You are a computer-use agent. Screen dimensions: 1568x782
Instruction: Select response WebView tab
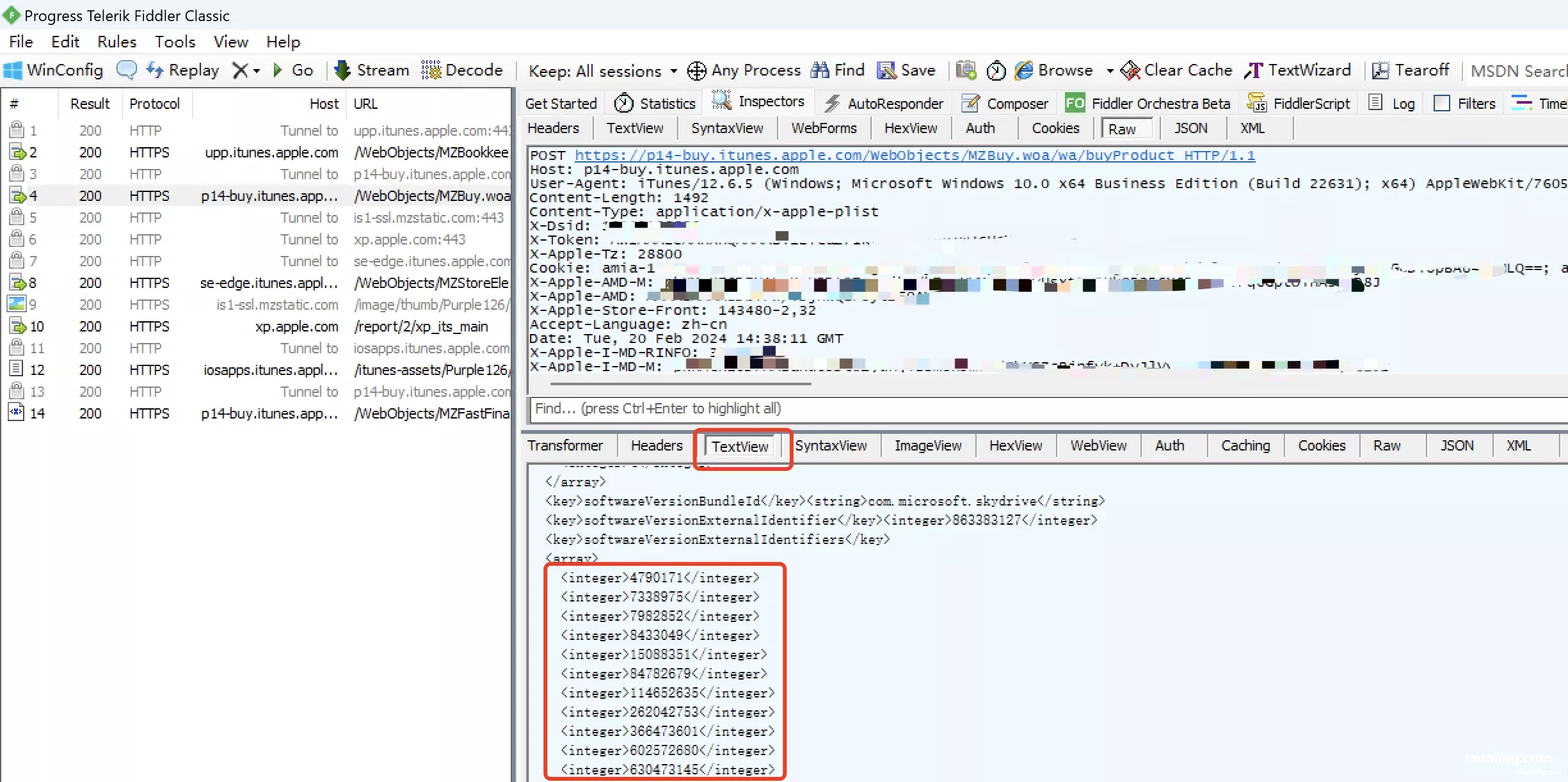coord(1098,445)
